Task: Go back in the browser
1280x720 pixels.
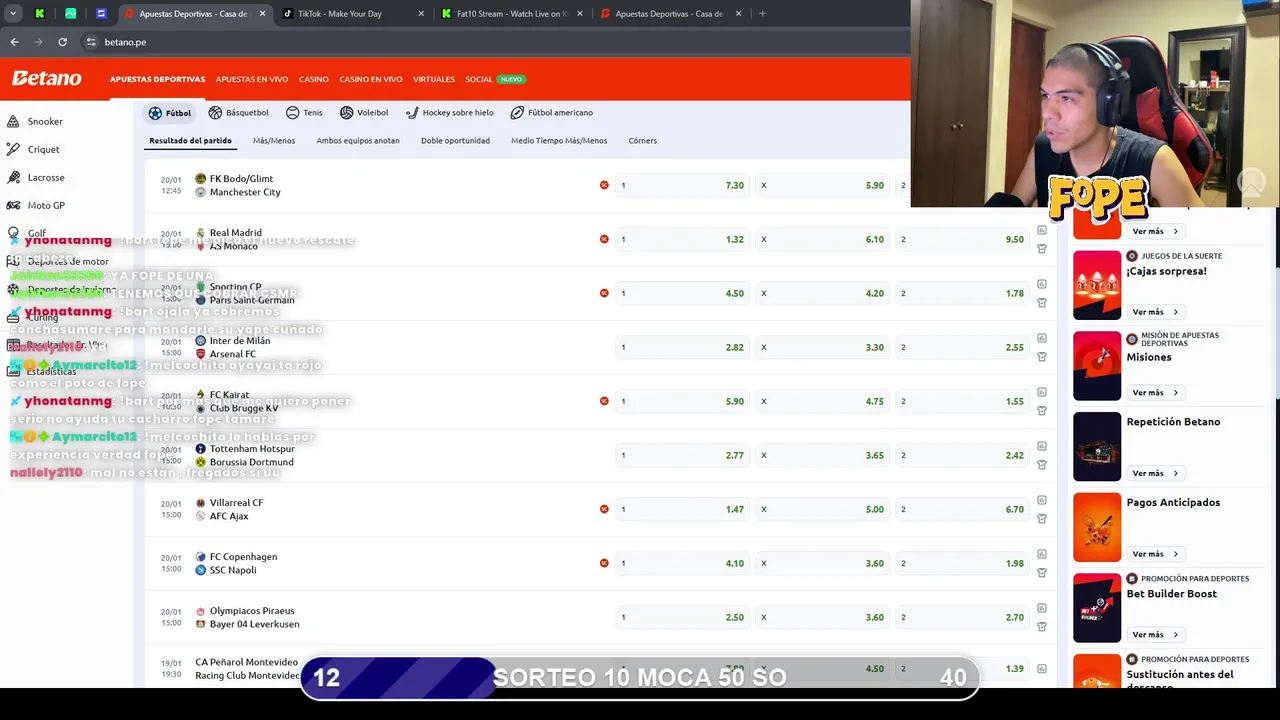Action: pos(14,42)
